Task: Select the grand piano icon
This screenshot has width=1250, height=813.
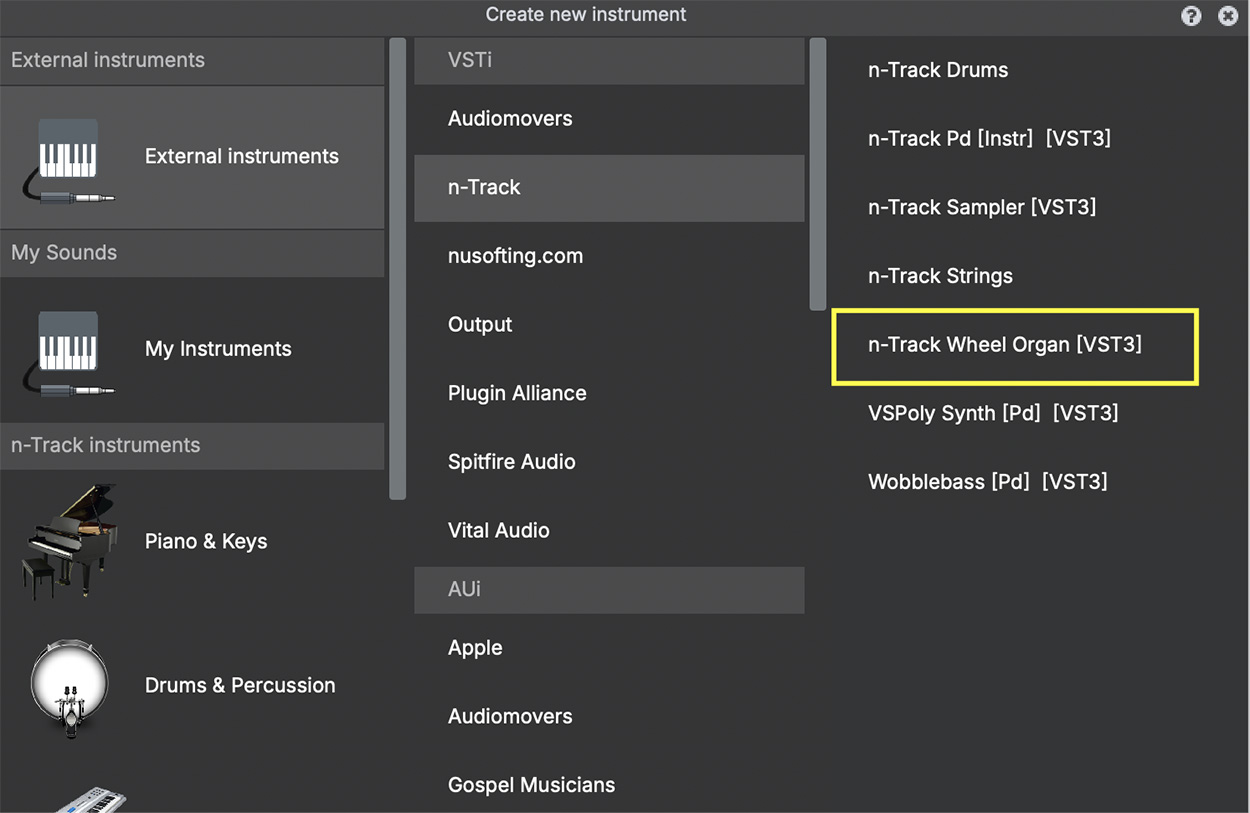Action: (x=68, y=542)
